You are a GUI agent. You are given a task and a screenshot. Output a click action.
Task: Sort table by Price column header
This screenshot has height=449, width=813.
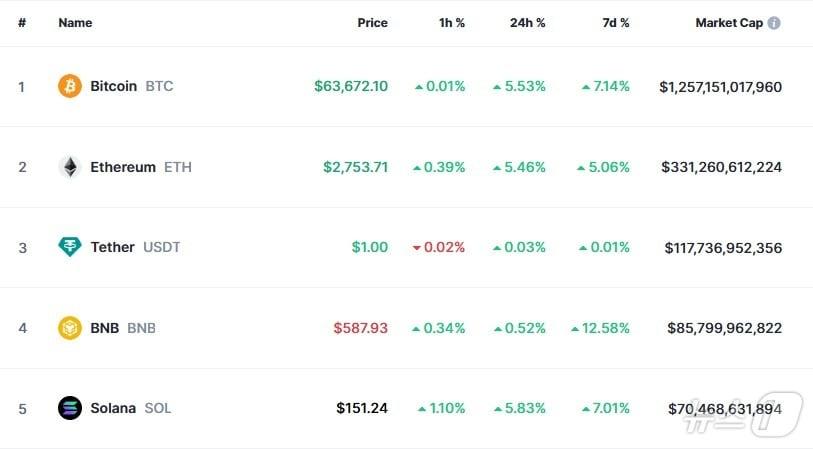(x=372, y=23)
